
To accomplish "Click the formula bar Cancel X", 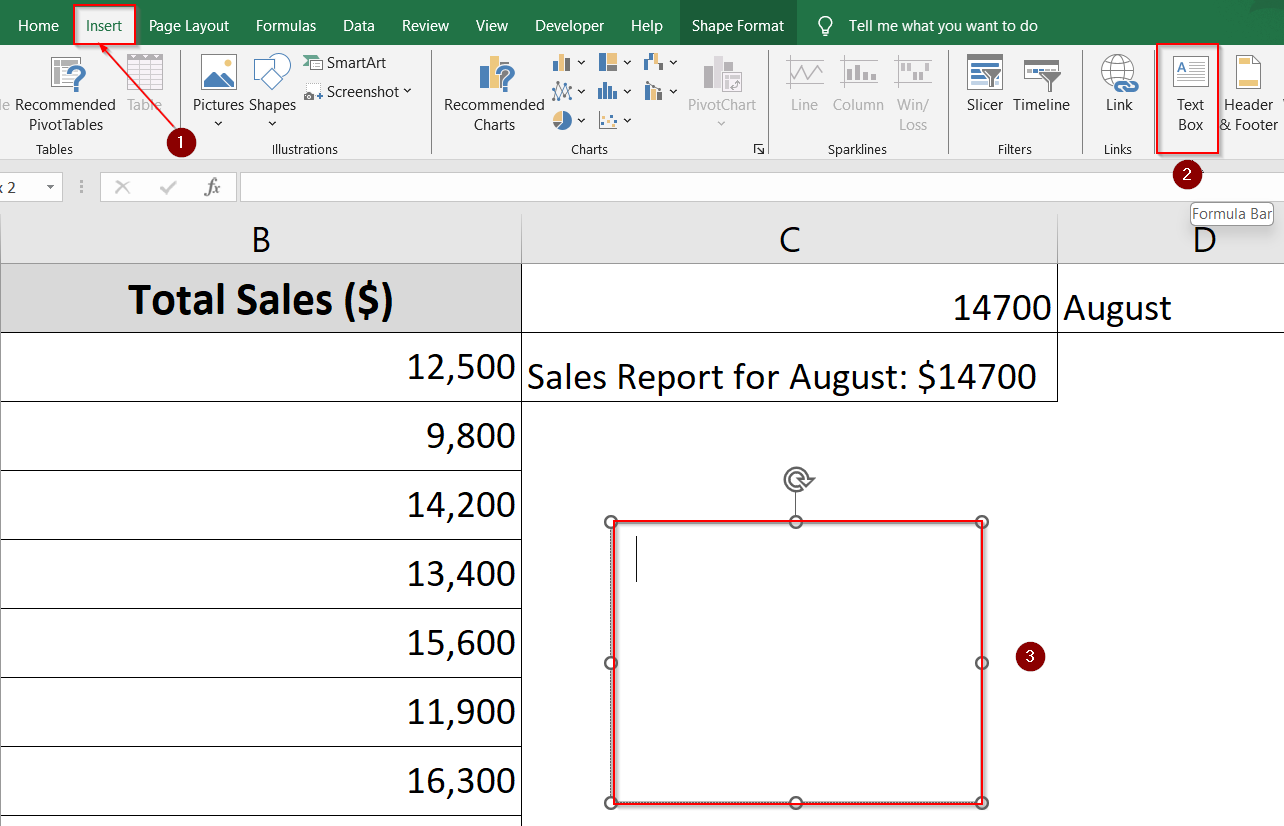I will pyautogui.click(x=122, y=187).
